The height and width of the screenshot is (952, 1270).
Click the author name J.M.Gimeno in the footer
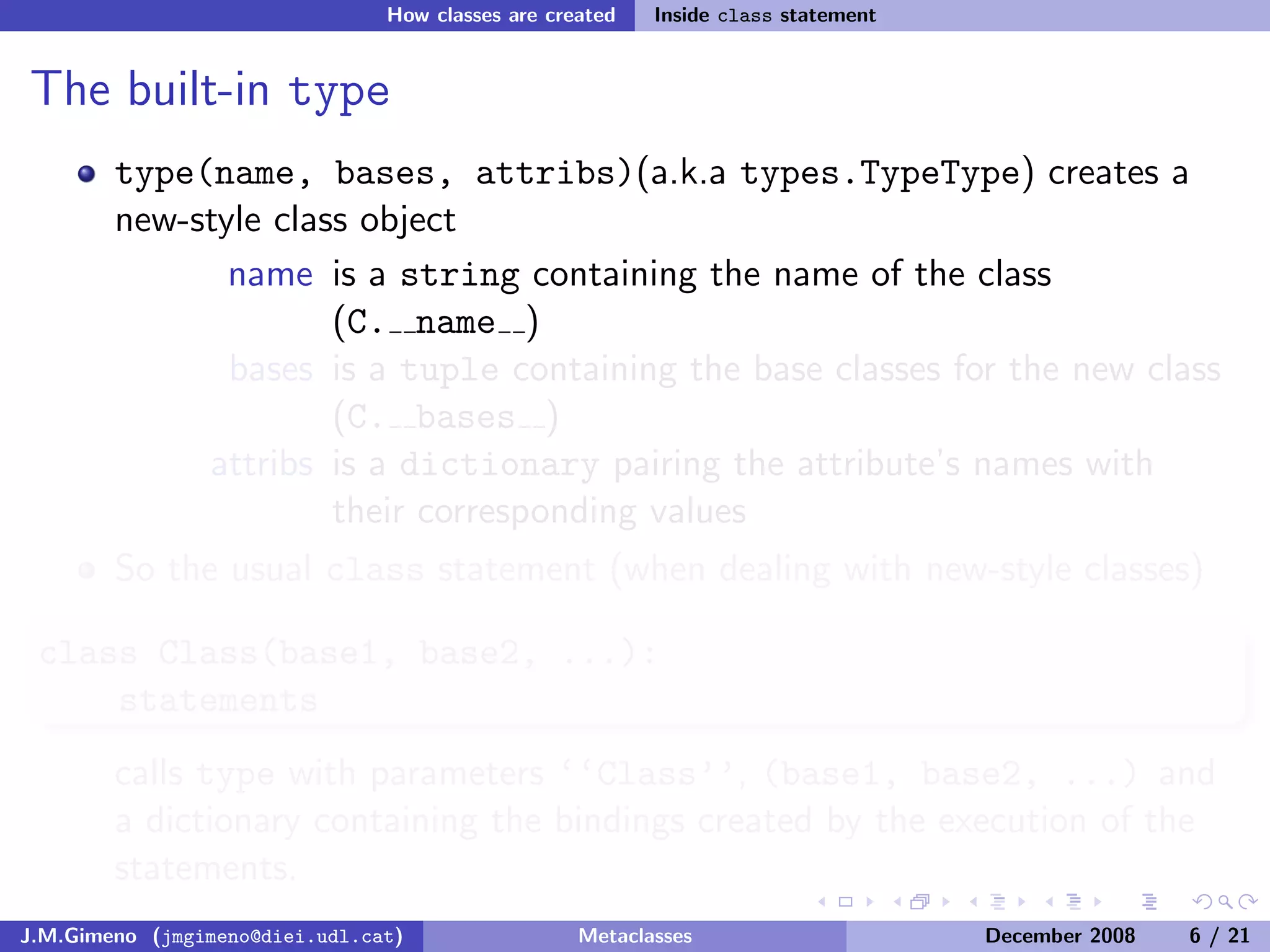(78, 935)
